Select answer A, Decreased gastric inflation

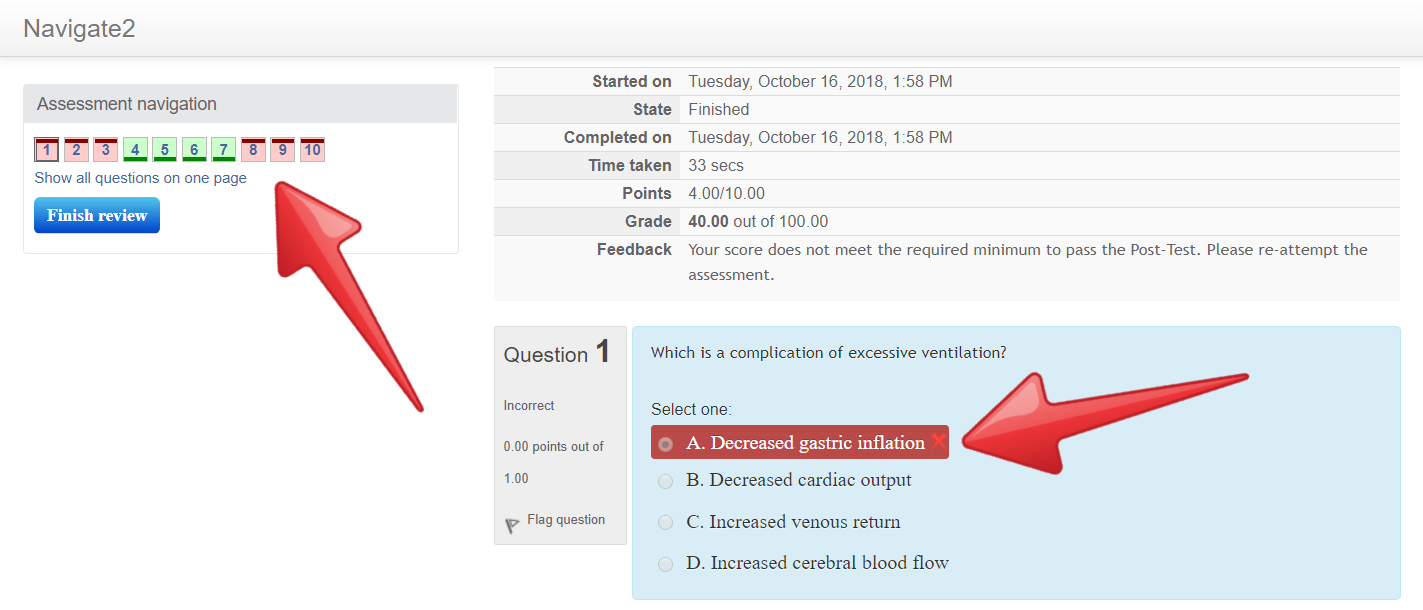pyautogui.click(x=665, y=442)
